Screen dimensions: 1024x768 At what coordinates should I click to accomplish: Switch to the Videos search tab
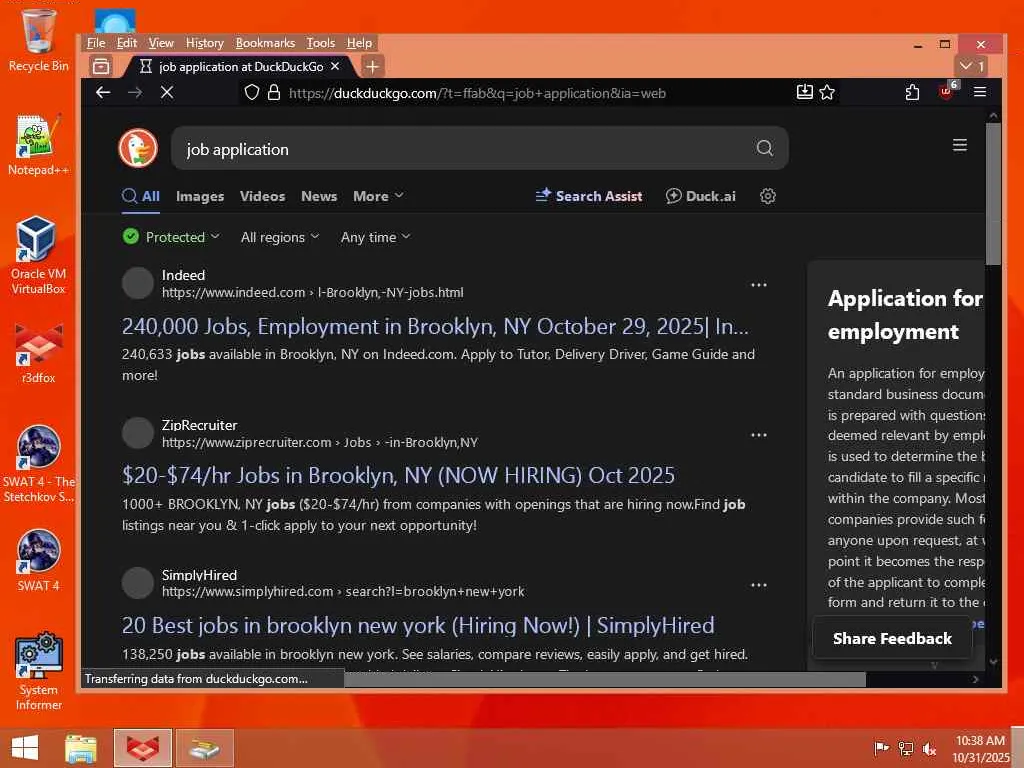[x=262, y=196]
